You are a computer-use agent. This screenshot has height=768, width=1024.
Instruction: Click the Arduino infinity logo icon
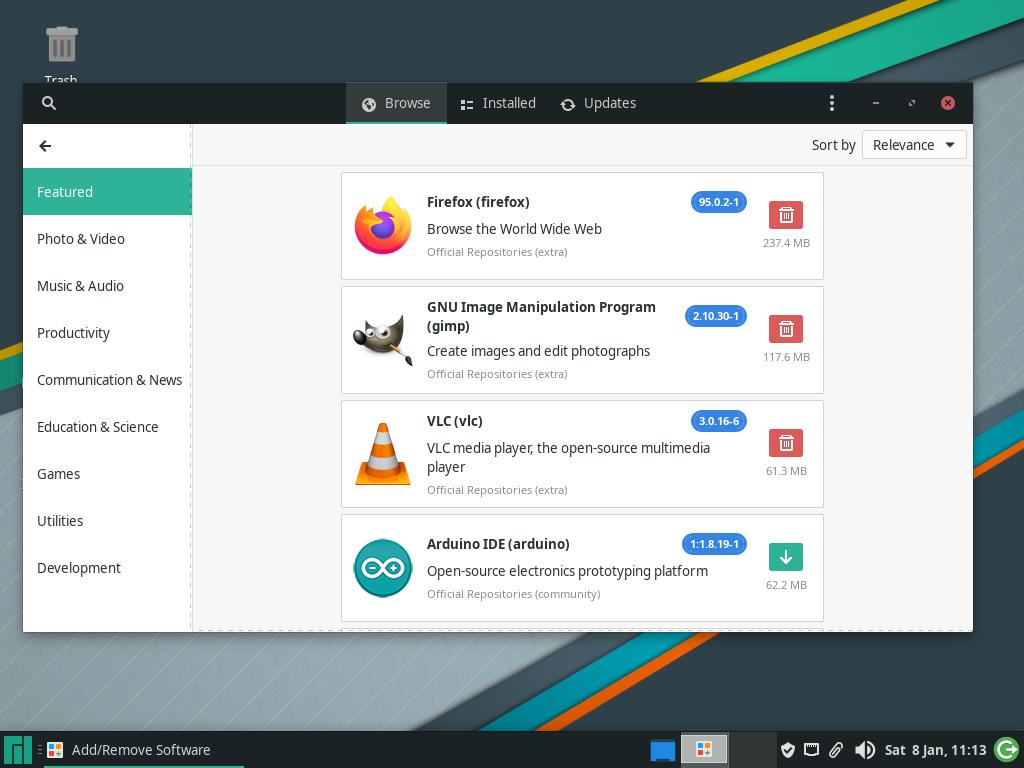(383, 568)
